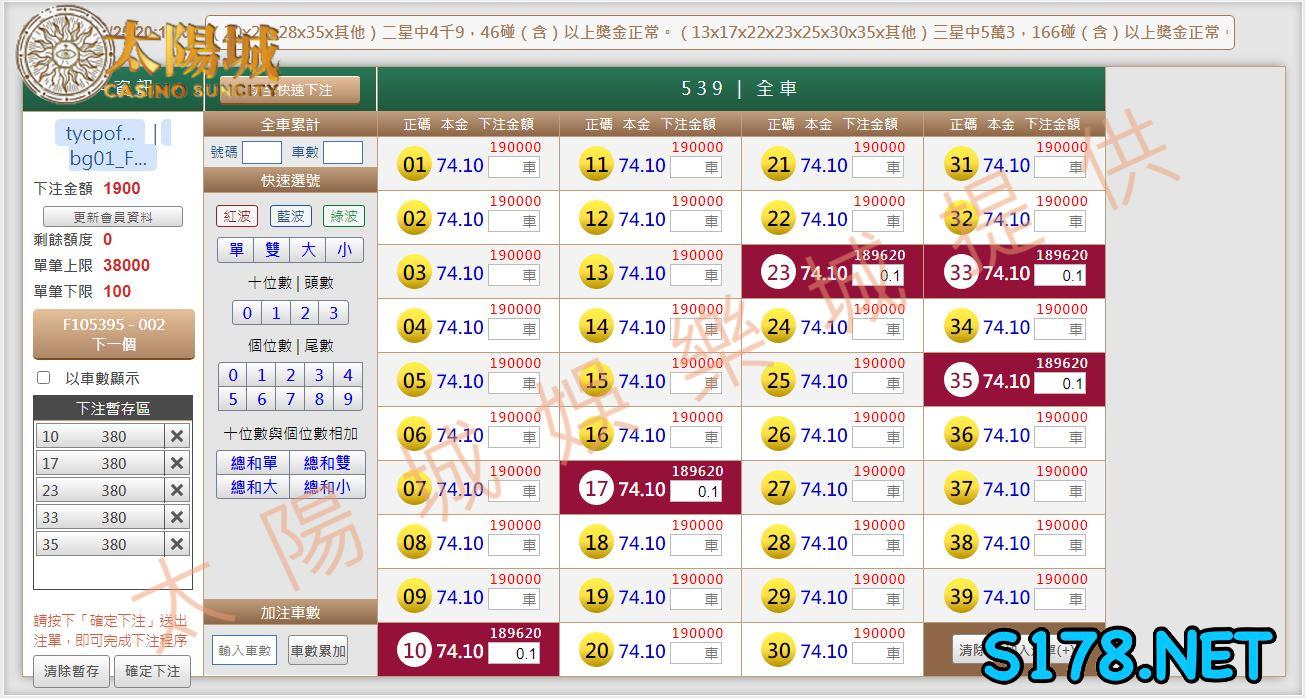
Task: Click 清除暫存 to clear pending bets
Action: coord(71,671)
